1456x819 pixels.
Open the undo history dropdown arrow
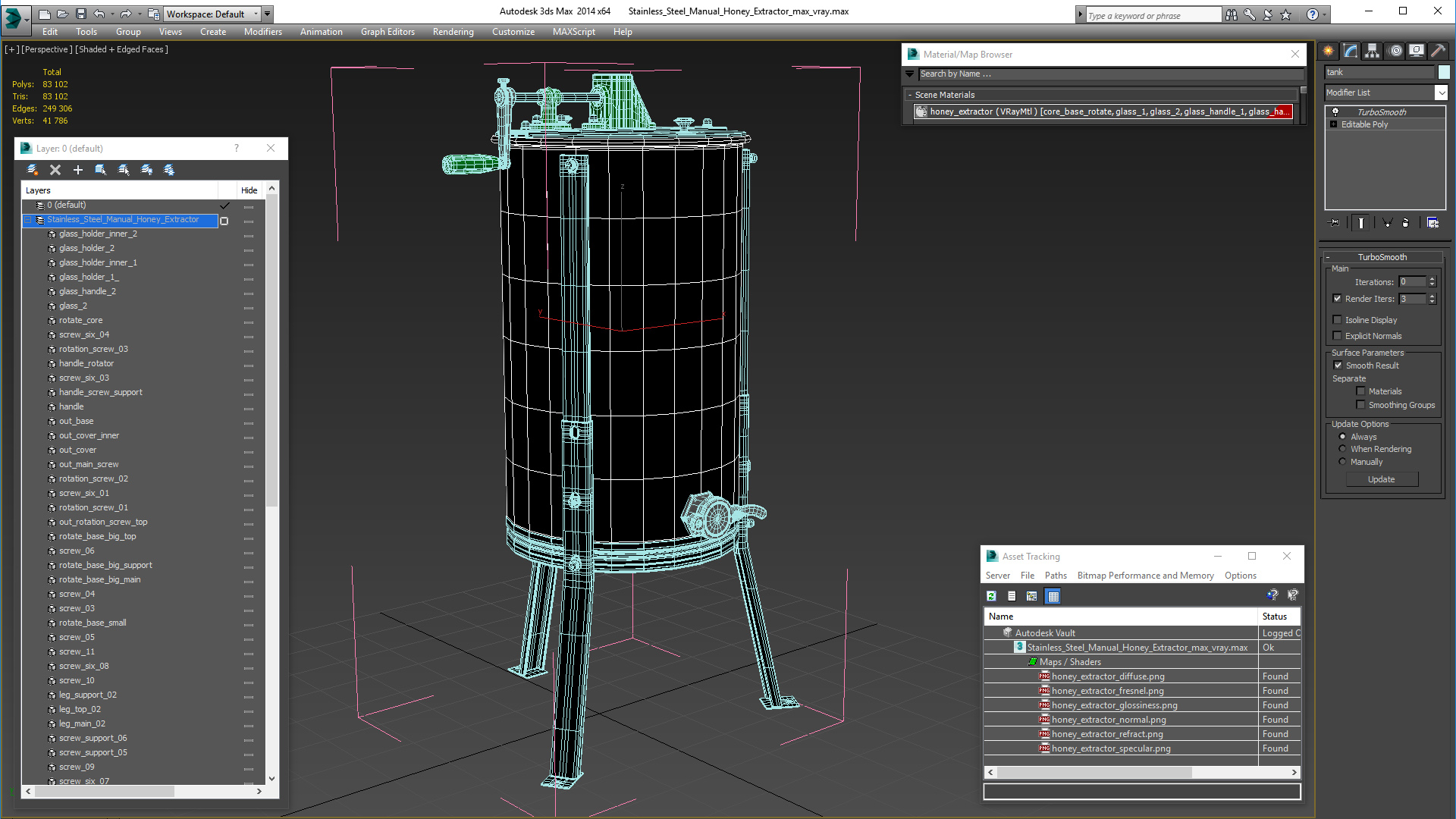pyautogui.click(x=112, y=14)
